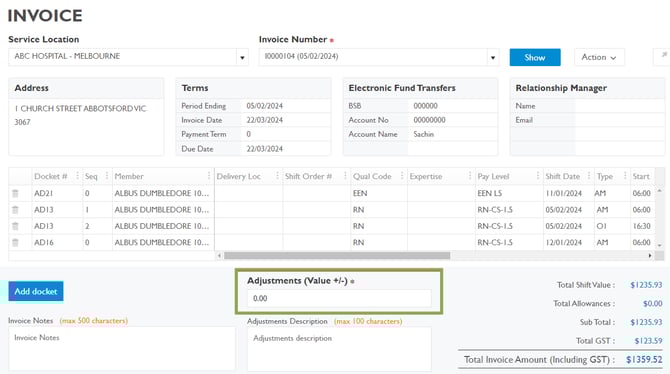Sort by the Expertise column header

pyautogui.click(x=426, y=176)
